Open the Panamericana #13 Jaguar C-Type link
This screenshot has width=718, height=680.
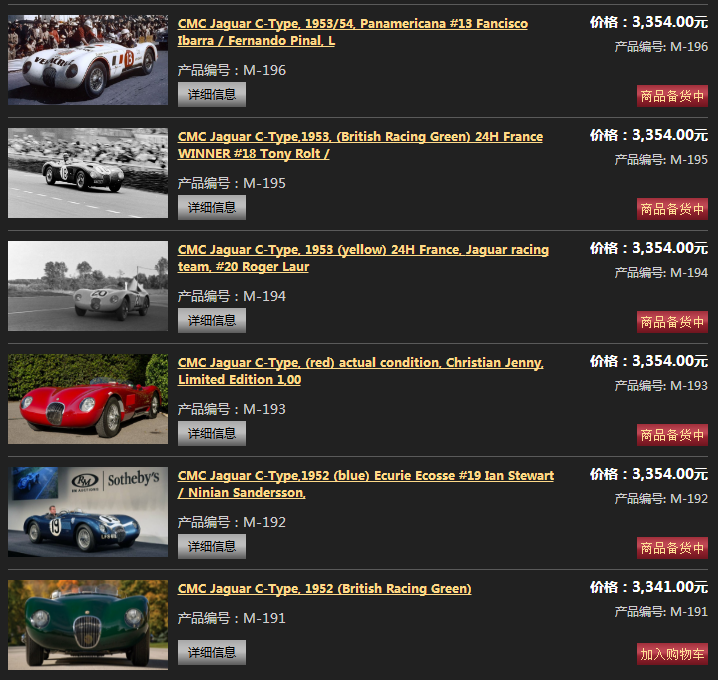tap(353, 32)
